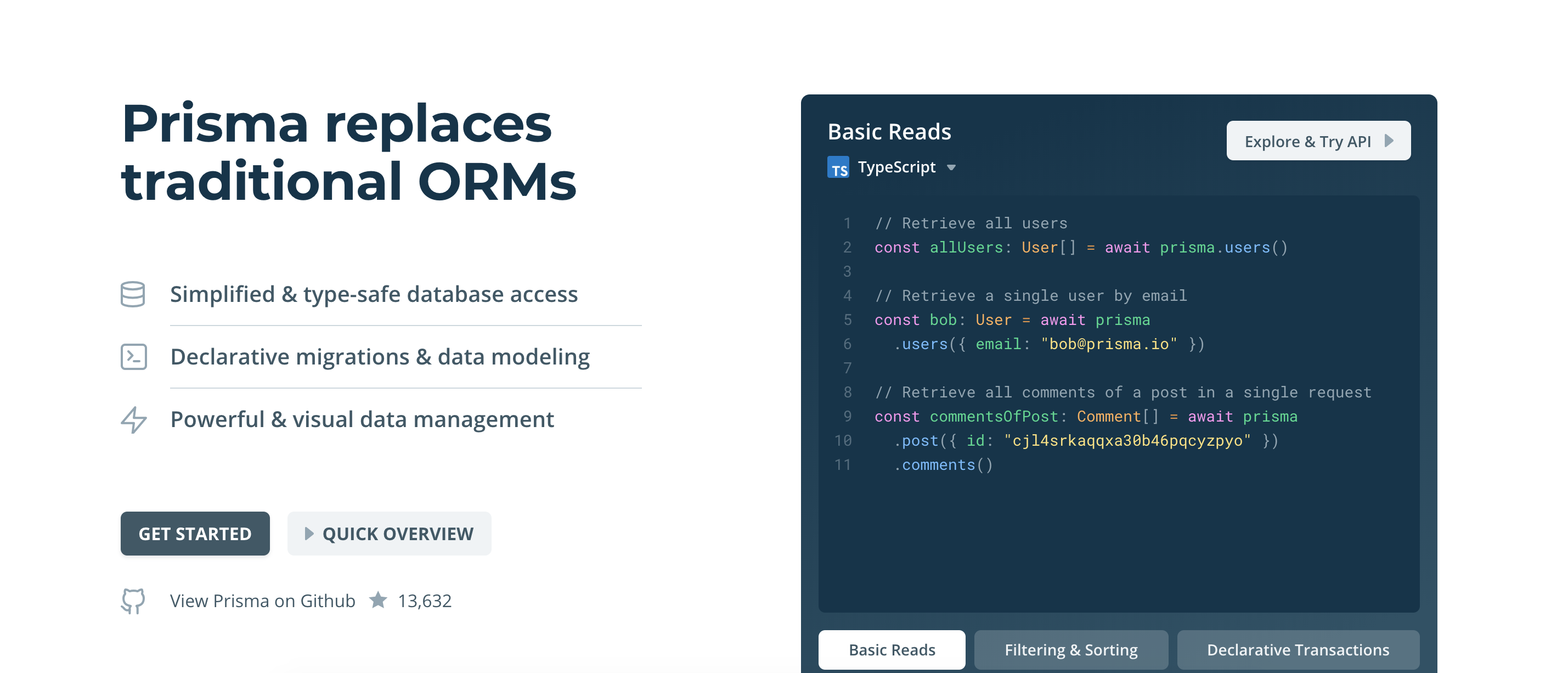The image size is (1568, 673).
Task: Open the TypeScript language selector
Action: 896,167
